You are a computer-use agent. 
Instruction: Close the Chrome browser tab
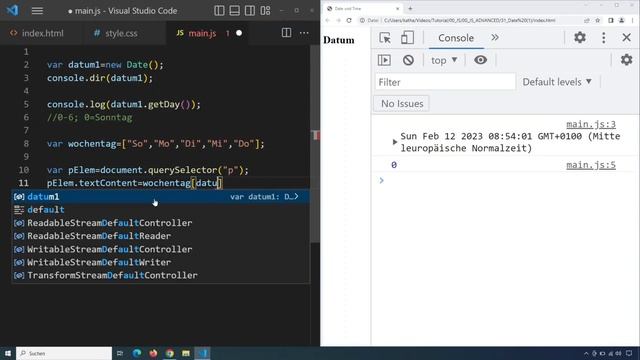[x=398, y=8]
